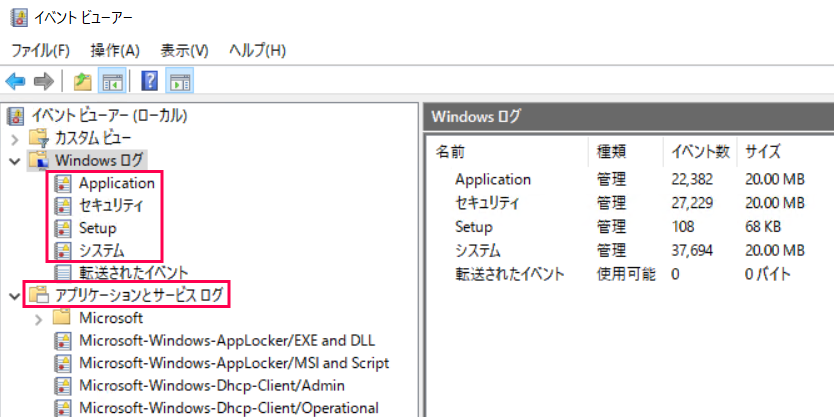Select Microsoft-Windows-AppLocker/MSI and Script log
The image size is (834, 417).
(x=234, y=363)
